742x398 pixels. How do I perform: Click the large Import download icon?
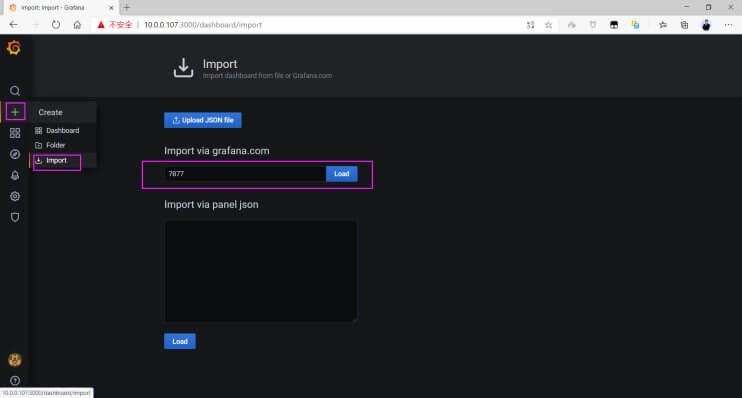(x=183, y=68)
